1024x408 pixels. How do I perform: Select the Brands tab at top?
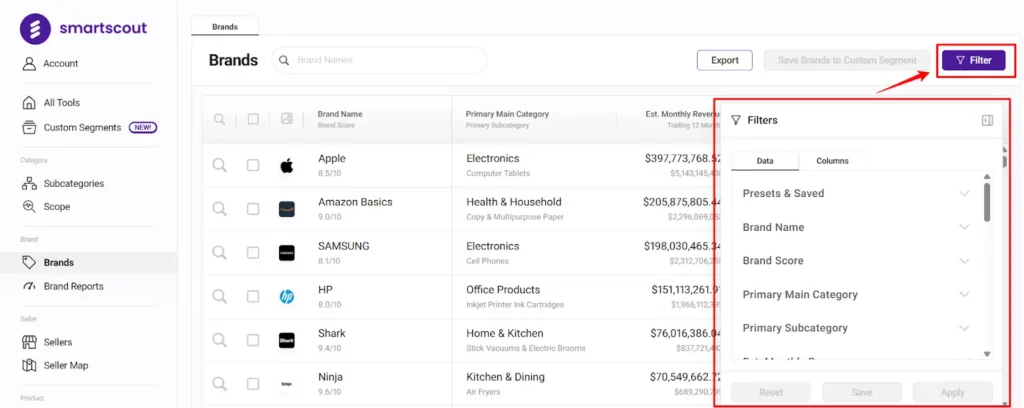[225, 27]
